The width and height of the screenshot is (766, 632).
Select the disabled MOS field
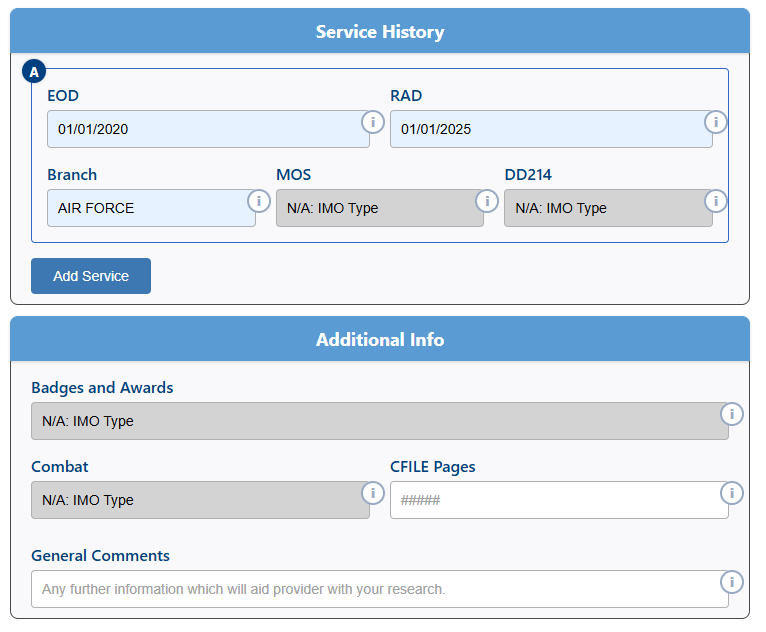pos(380,208)
